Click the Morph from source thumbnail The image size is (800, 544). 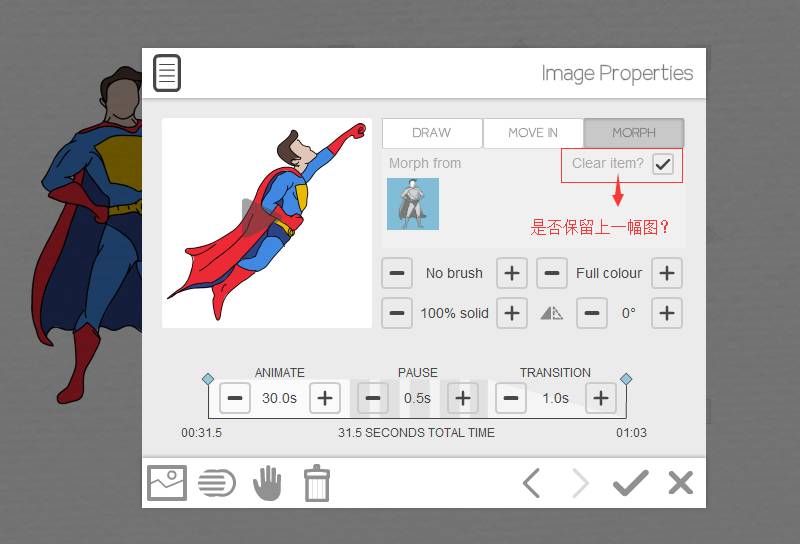point(413,204)
